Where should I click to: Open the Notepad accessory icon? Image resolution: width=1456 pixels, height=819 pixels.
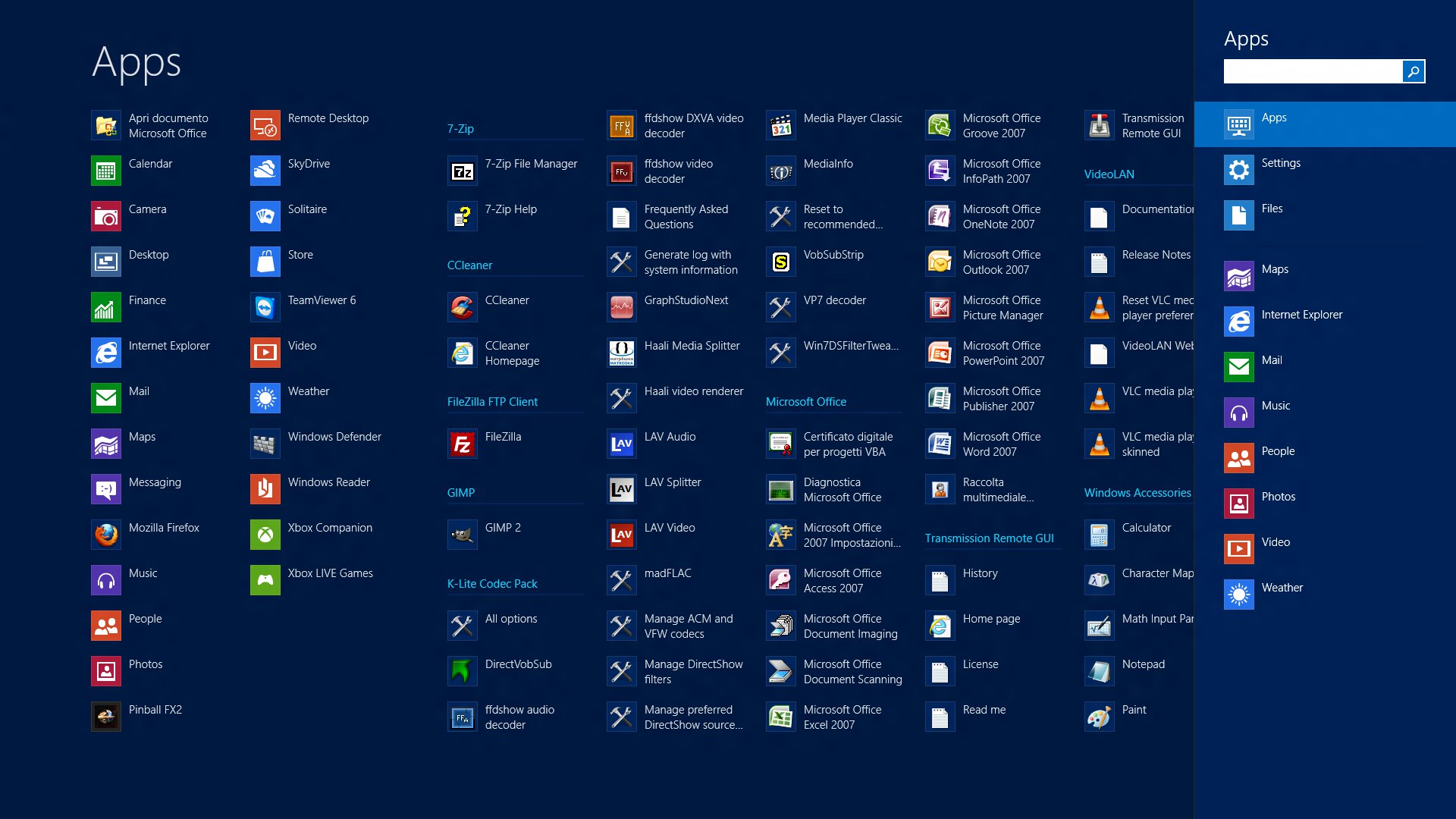(x=1100, y=671)
